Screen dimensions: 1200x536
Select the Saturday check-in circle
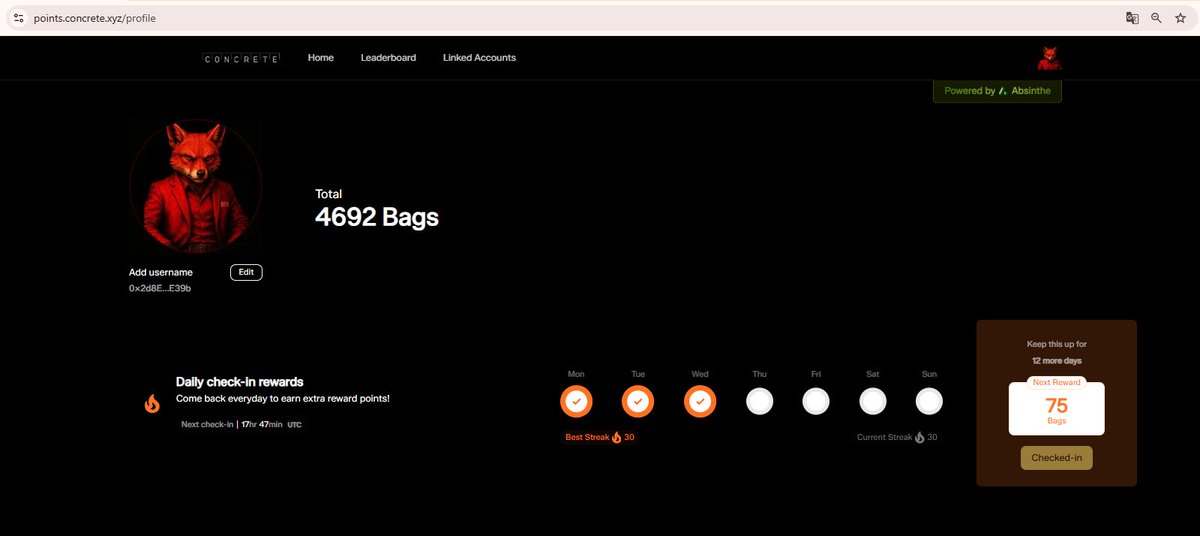873,402
